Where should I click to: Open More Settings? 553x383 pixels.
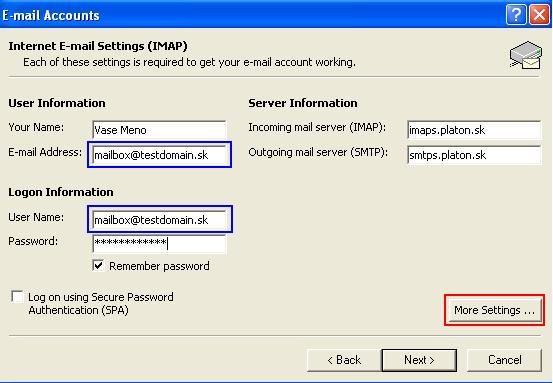494,310
